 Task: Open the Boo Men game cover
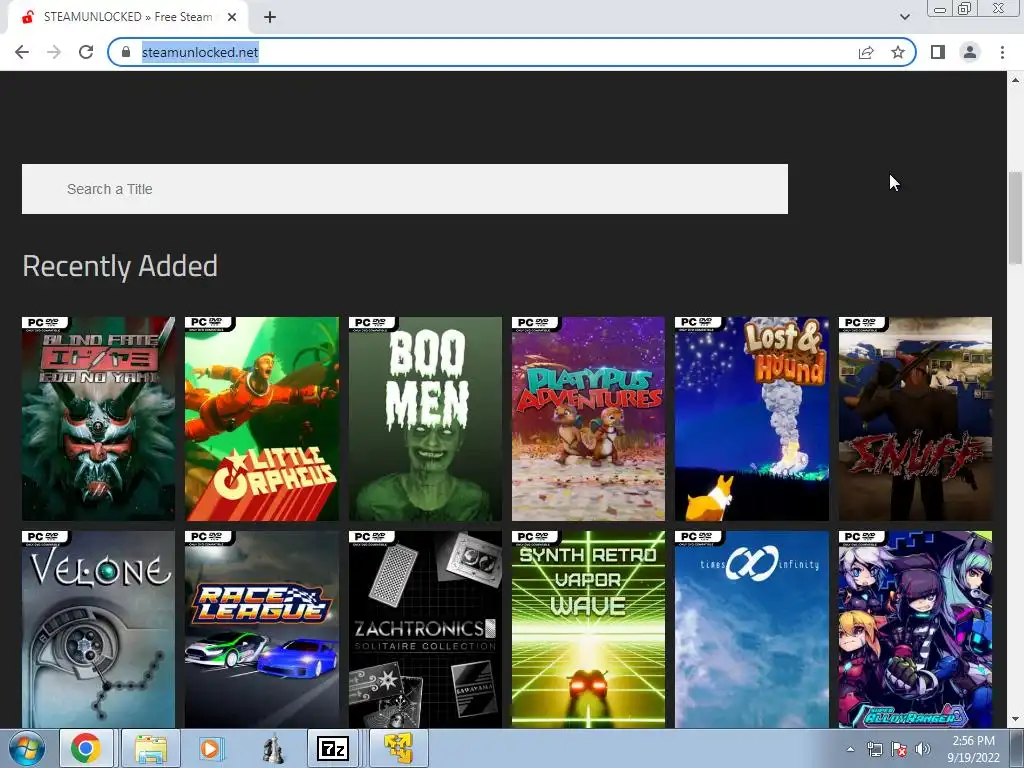click(x=425, y=419)
